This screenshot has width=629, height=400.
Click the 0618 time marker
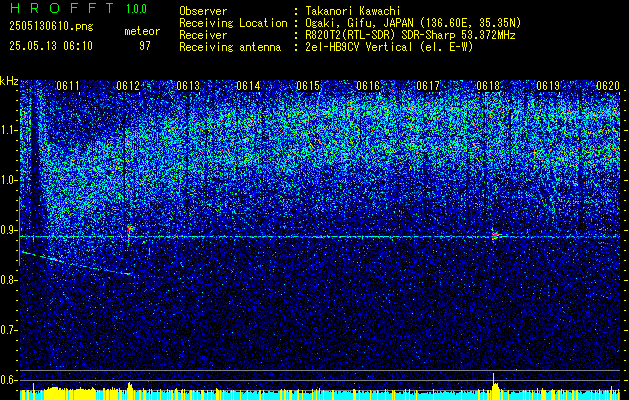pyautogui.click(x=488, y=86)
